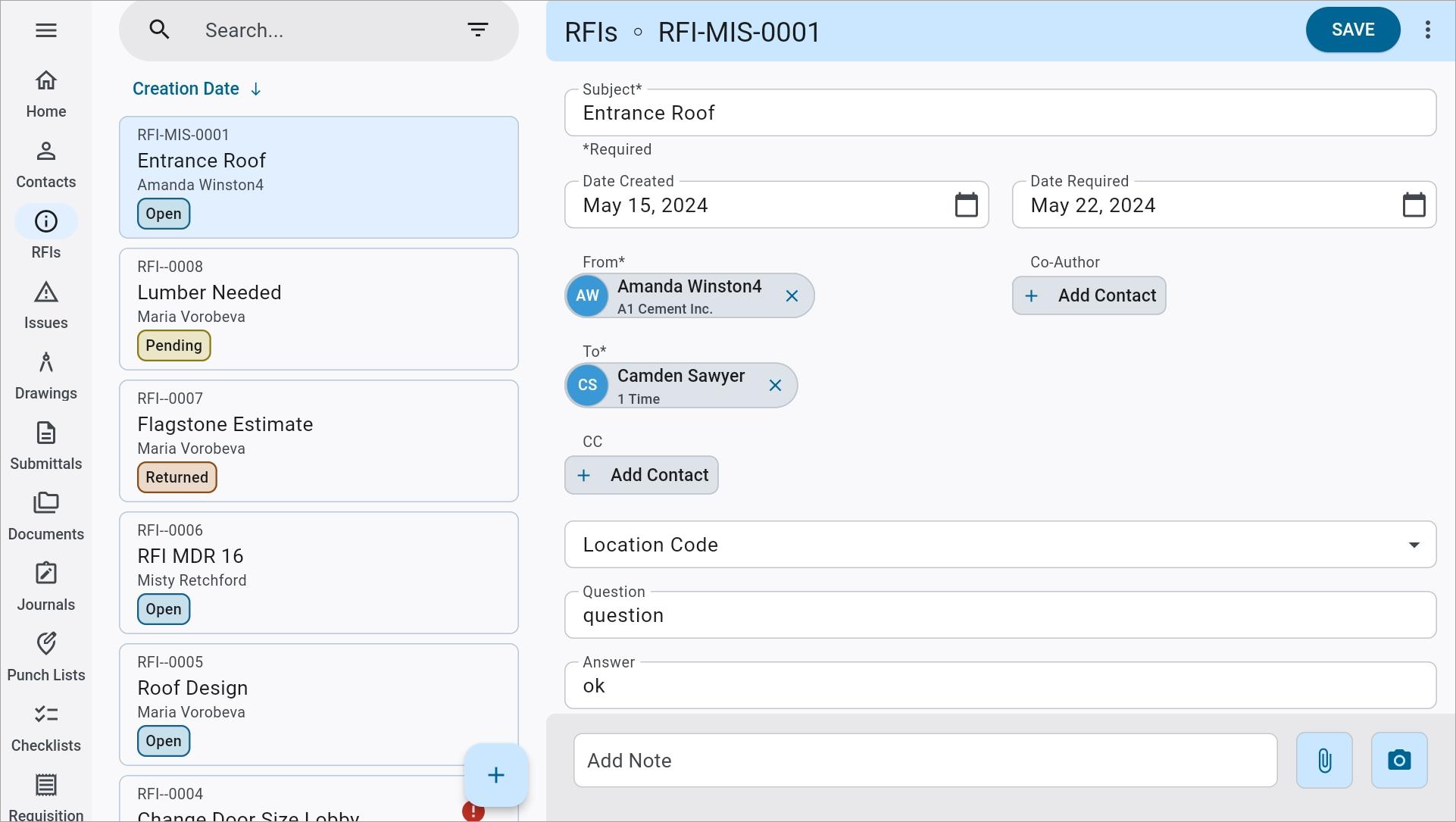Screen dimensions: 1456x822
Task: Click Pending status badge on Lumber Needed
Action: pyautogui.click(x=173, y=345)
